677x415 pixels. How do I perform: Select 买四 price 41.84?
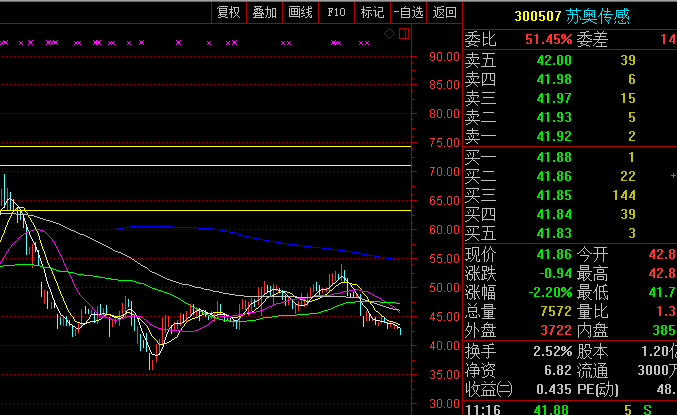point(554,214)
